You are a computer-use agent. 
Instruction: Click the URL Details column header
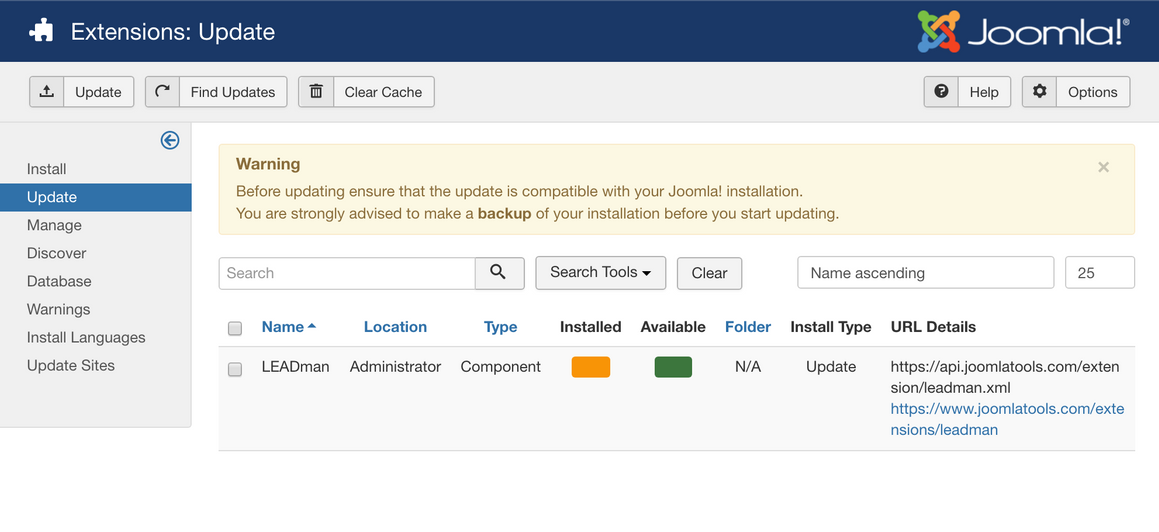[x=934, y=327]
